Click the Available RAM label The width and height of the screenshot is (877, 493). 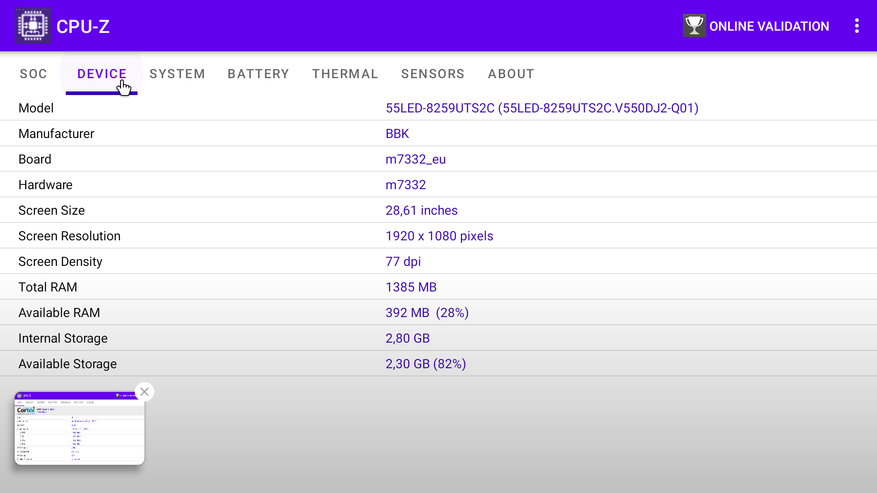[x=59, y=313]
